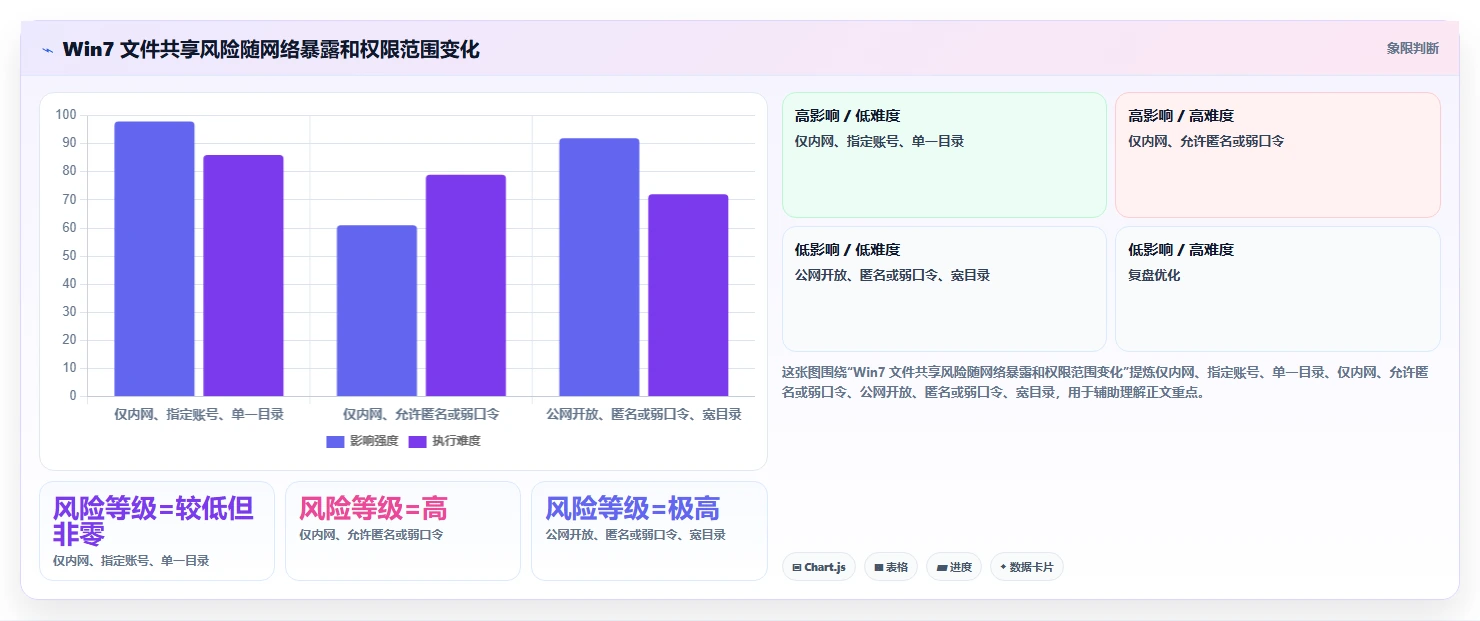Click 仅内网、允许匿名或弱口令 under 高影响 / 高难度
This screenshot has height=621, width=1480.
click(x=1206, y=141)
